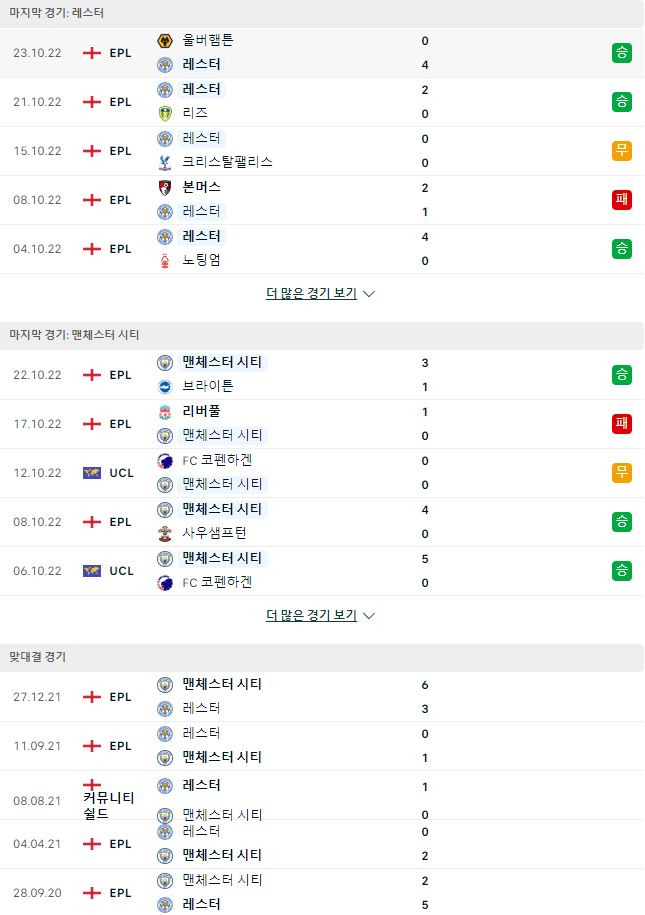The width and height of the screenshot is (645, 915).
Task: Expand more matches under Leicester section
Action: [x=311, y=294]
